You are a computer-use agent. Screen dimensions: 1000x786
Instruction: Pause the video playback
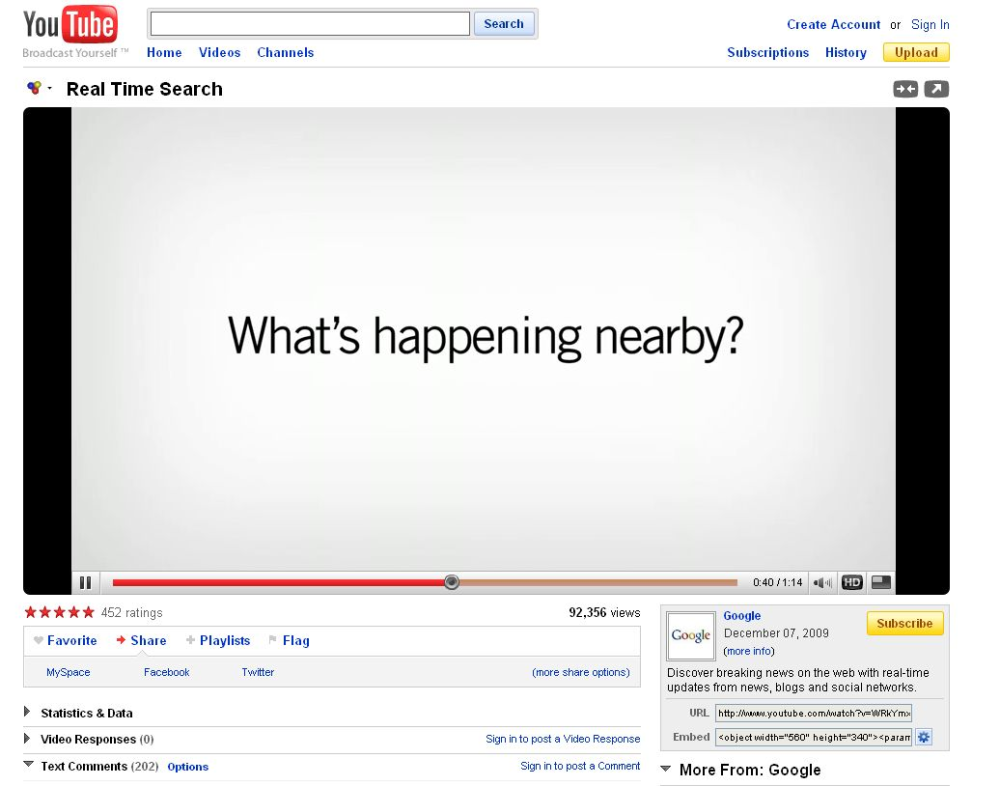coord(85,582)
